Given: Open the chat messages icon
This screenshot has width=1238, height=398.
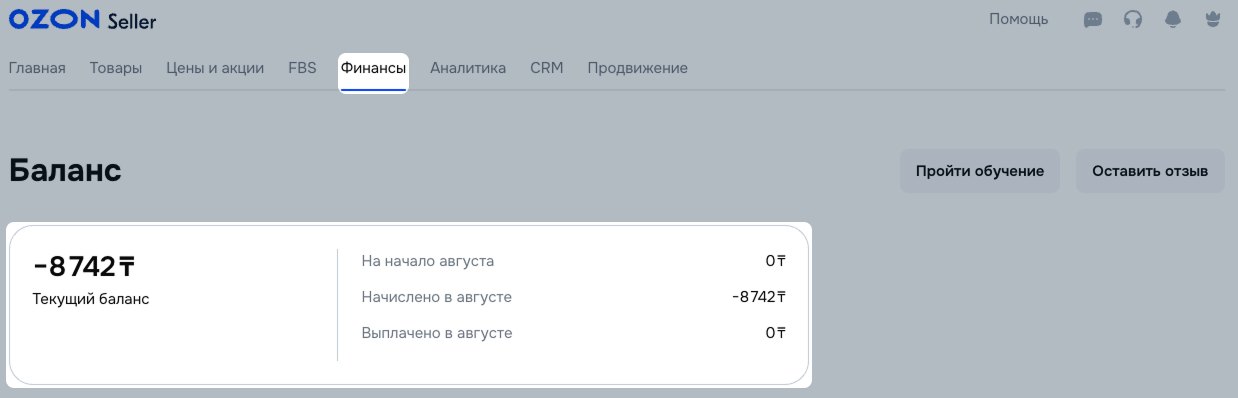Looking at the screenshot, I should (1093, 19).
